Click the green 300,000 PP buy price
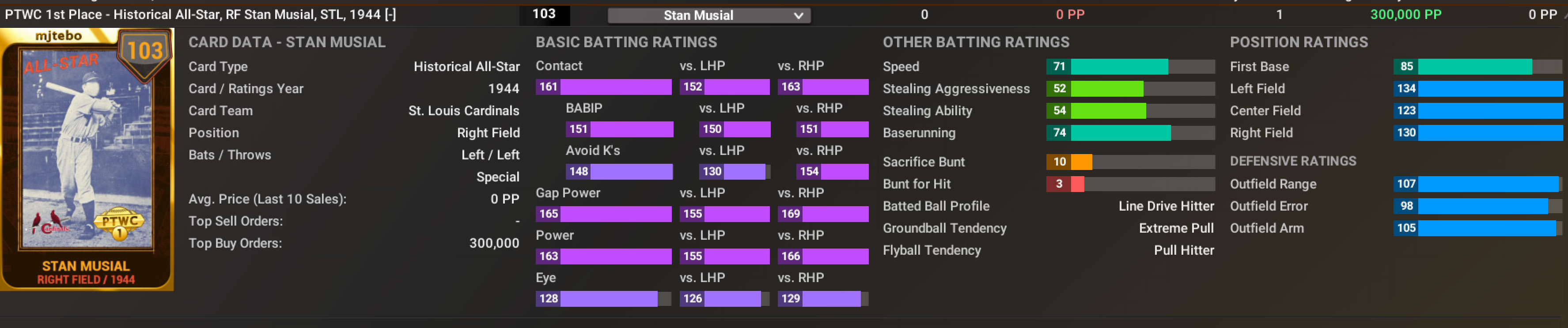Screen dimensions: 1568x328 pyautogui.click(x=1405, y=15)
